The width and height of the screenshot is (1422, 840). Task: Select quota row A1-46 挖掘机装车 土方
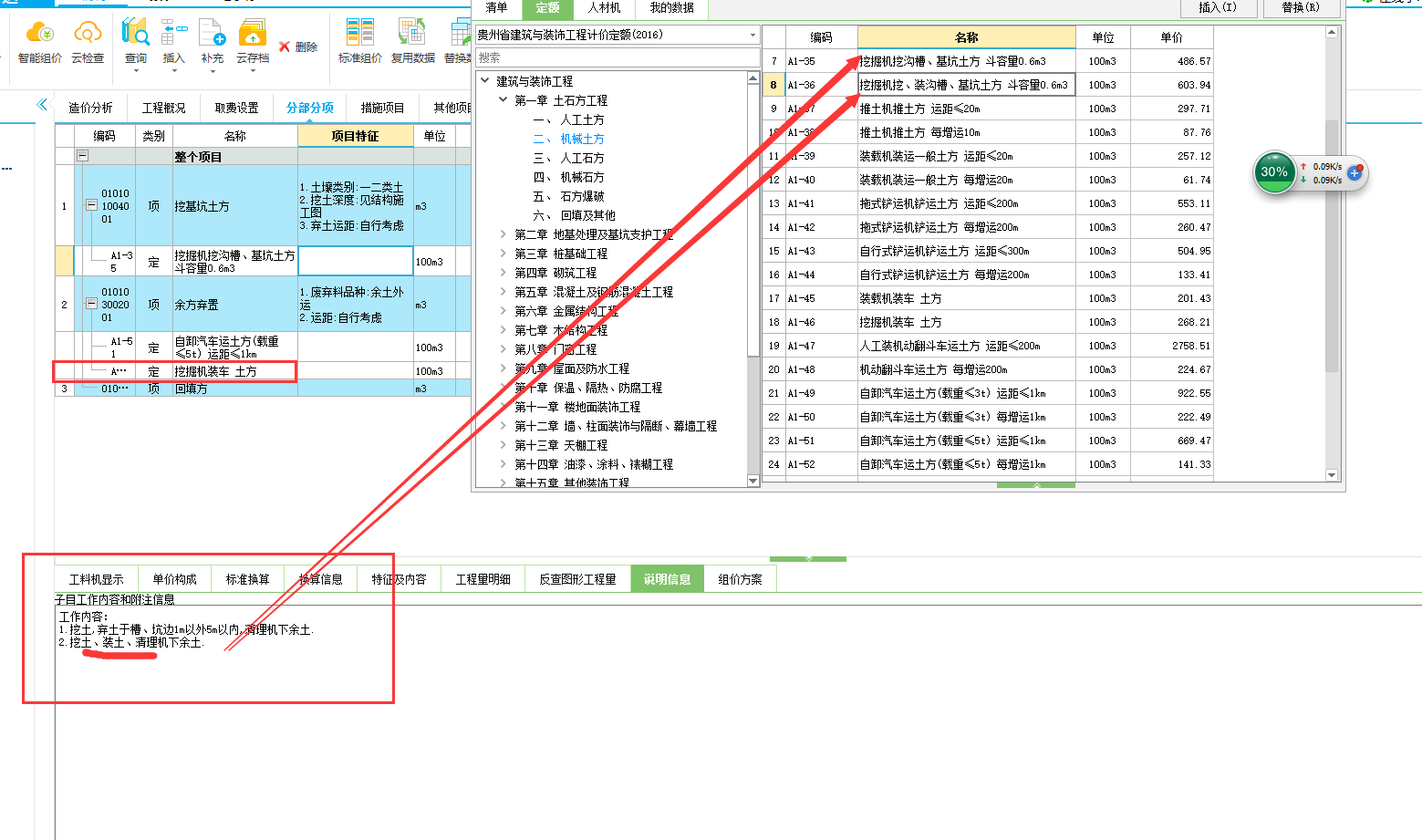click(x=988, y=322)
